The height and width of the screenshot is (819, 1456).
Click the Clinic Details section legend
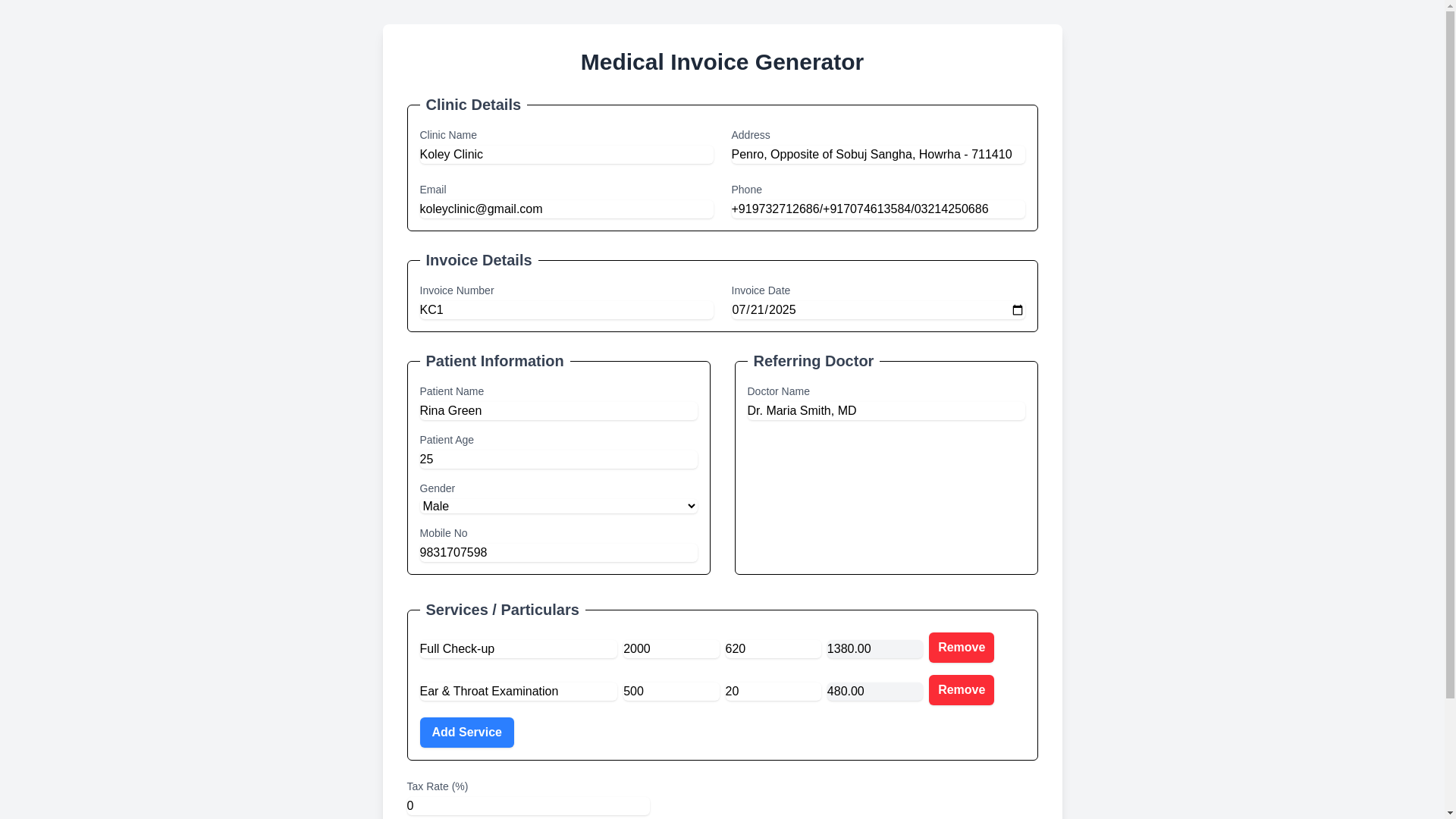coord(473,105)
